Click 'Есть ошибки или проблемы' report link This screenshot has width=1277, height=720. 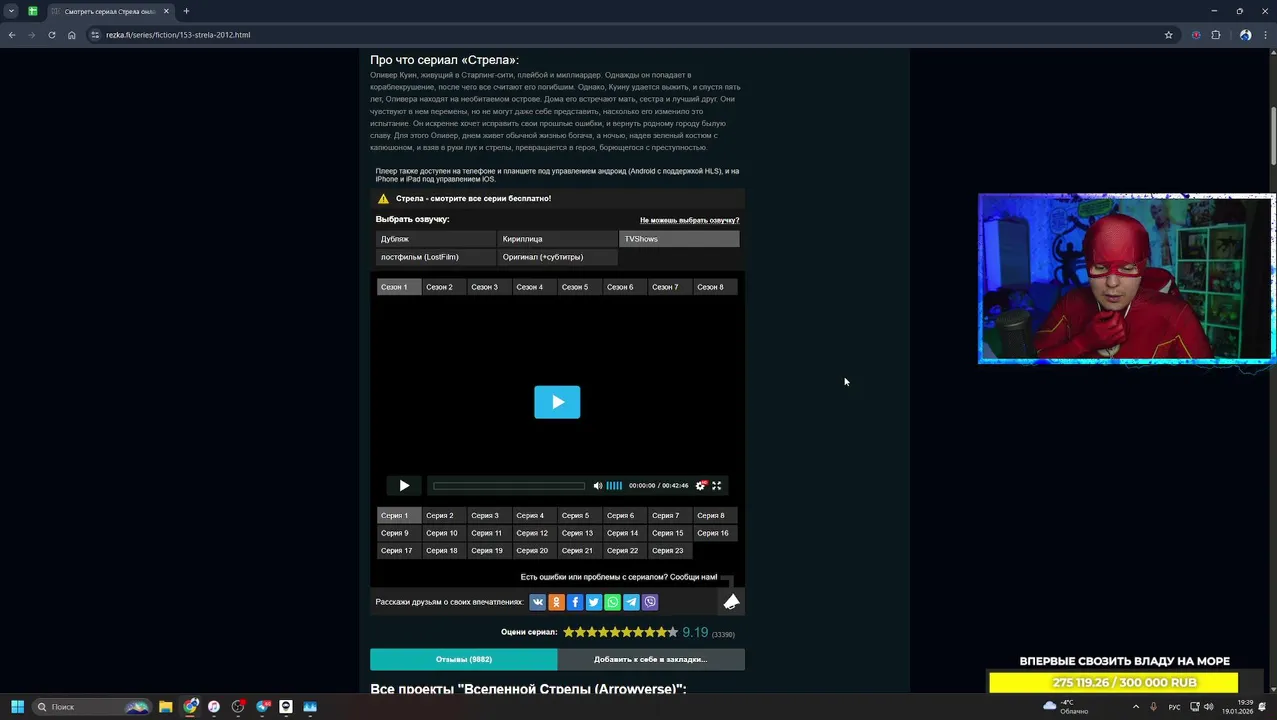click(x=619, y=577)
